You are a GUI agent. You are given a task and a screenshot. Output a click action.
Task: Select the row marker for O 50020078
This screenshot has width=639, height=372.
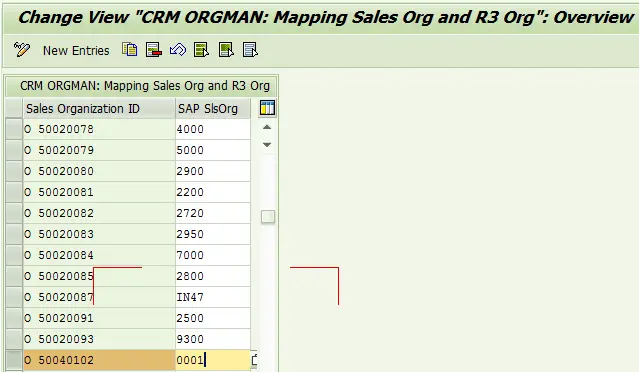(14, 129)
